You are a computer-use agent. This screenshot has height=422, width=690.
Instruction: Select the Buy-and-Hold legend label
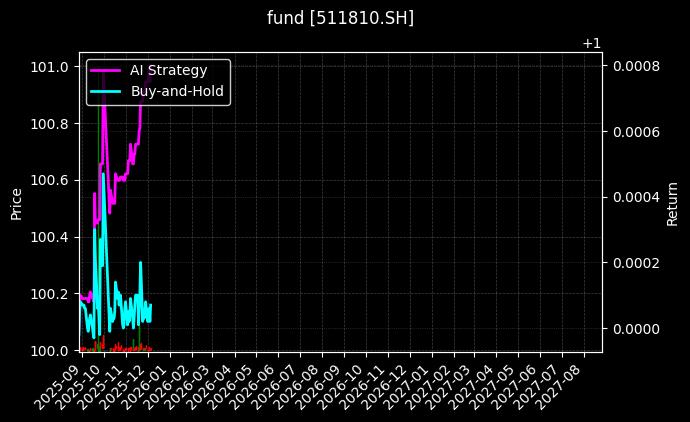(177, 91)
